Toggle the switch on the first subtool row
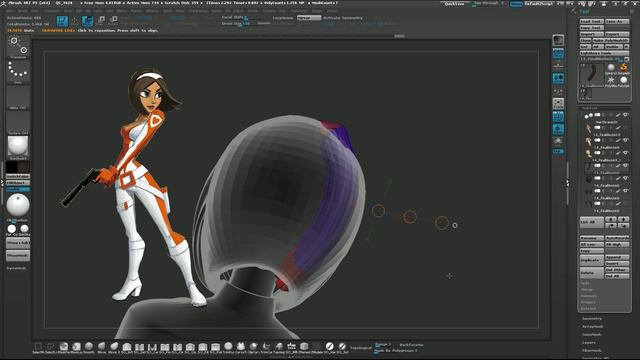 pos(597,115)
